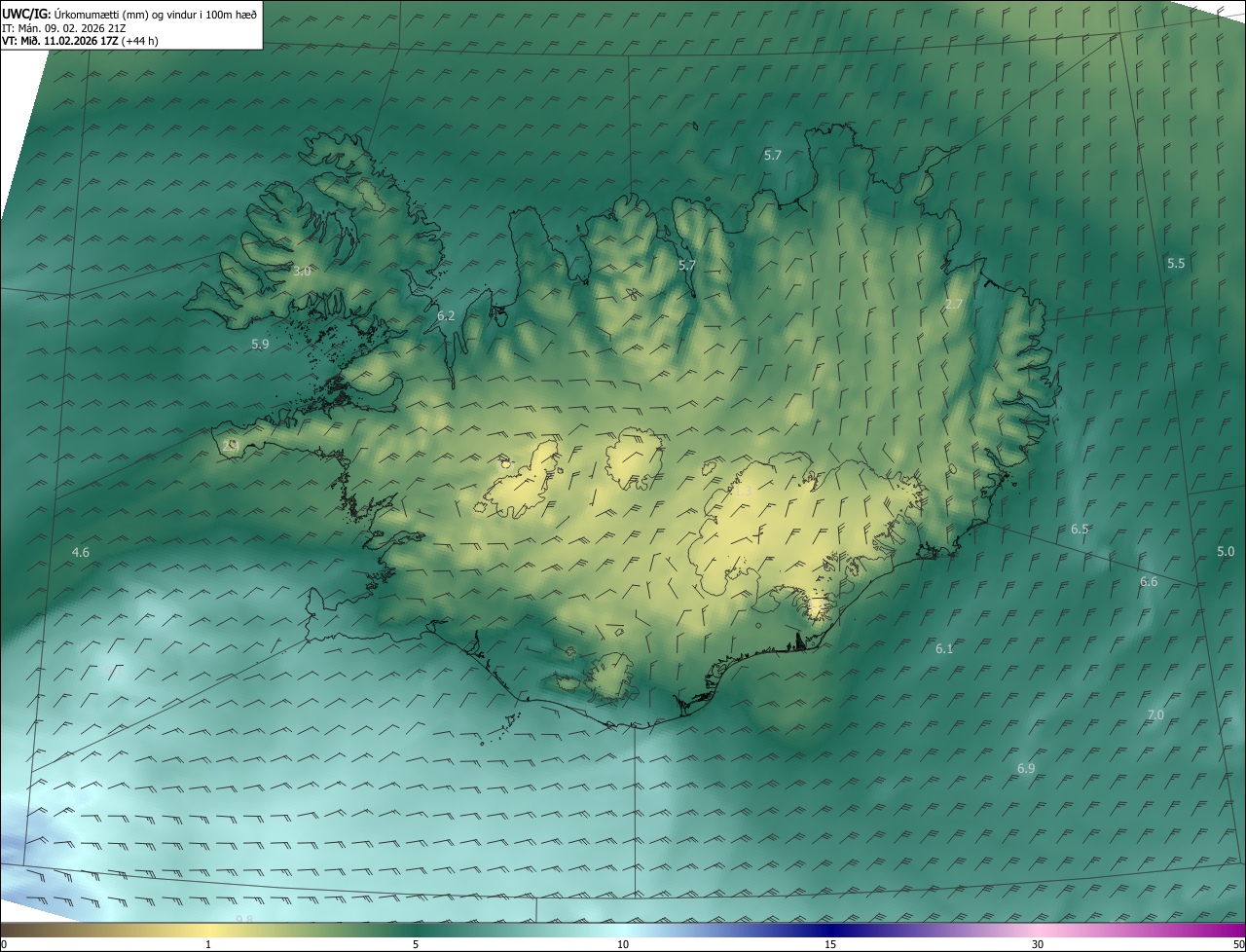Click the 6.2 precipitable water value

click(x=446, y=315)
